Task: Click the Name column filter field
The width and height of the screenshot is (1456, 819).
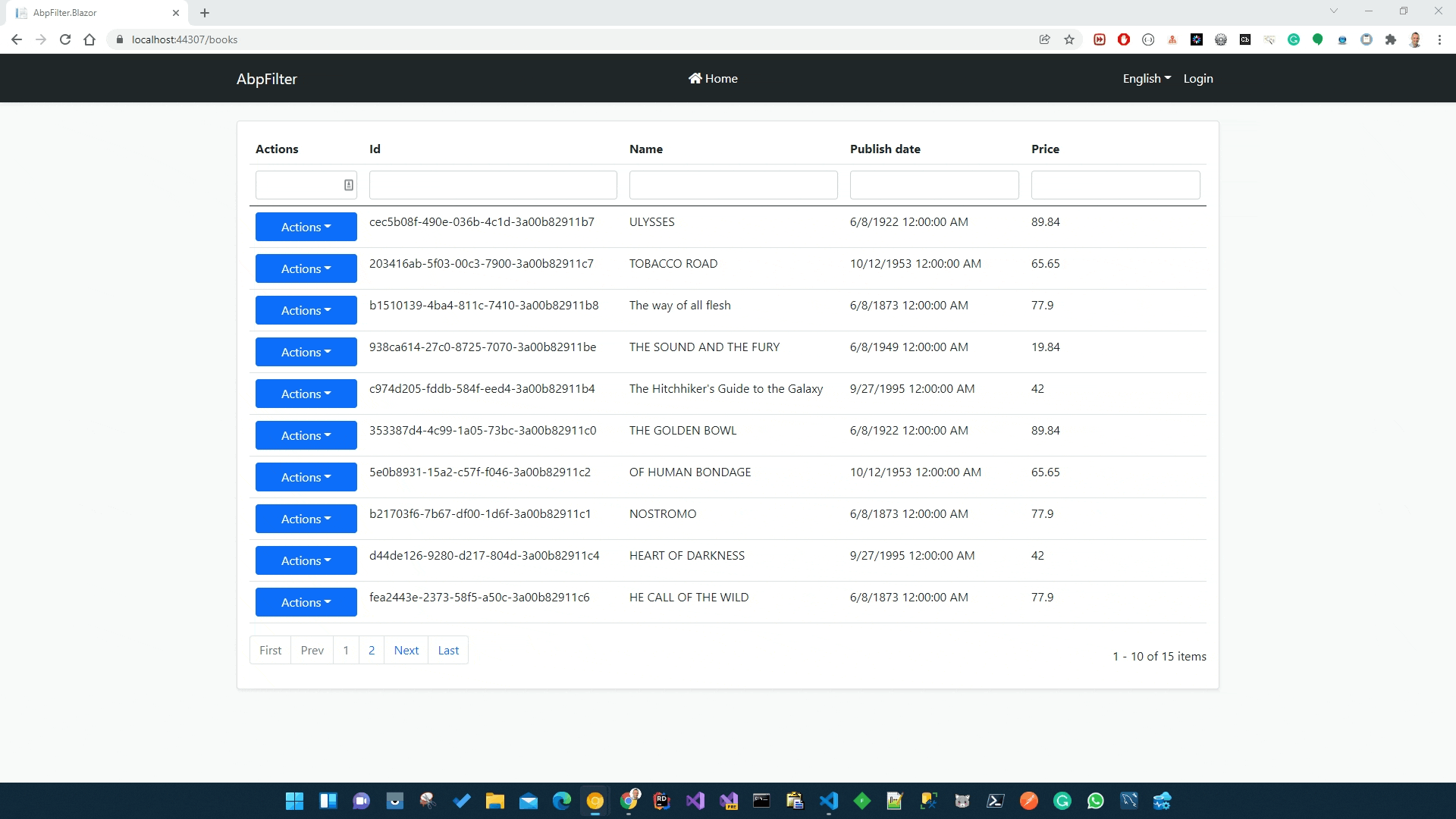Action: (x=733, y=185)
